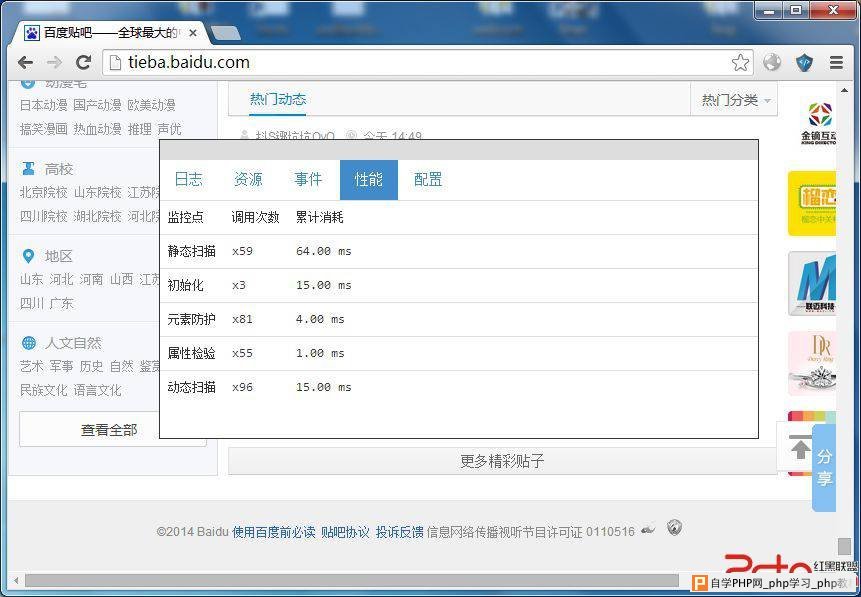Open the yellow ad thumbnail on the right
Image resolution: width=861 pixels, height=597 pixels.
812,203
